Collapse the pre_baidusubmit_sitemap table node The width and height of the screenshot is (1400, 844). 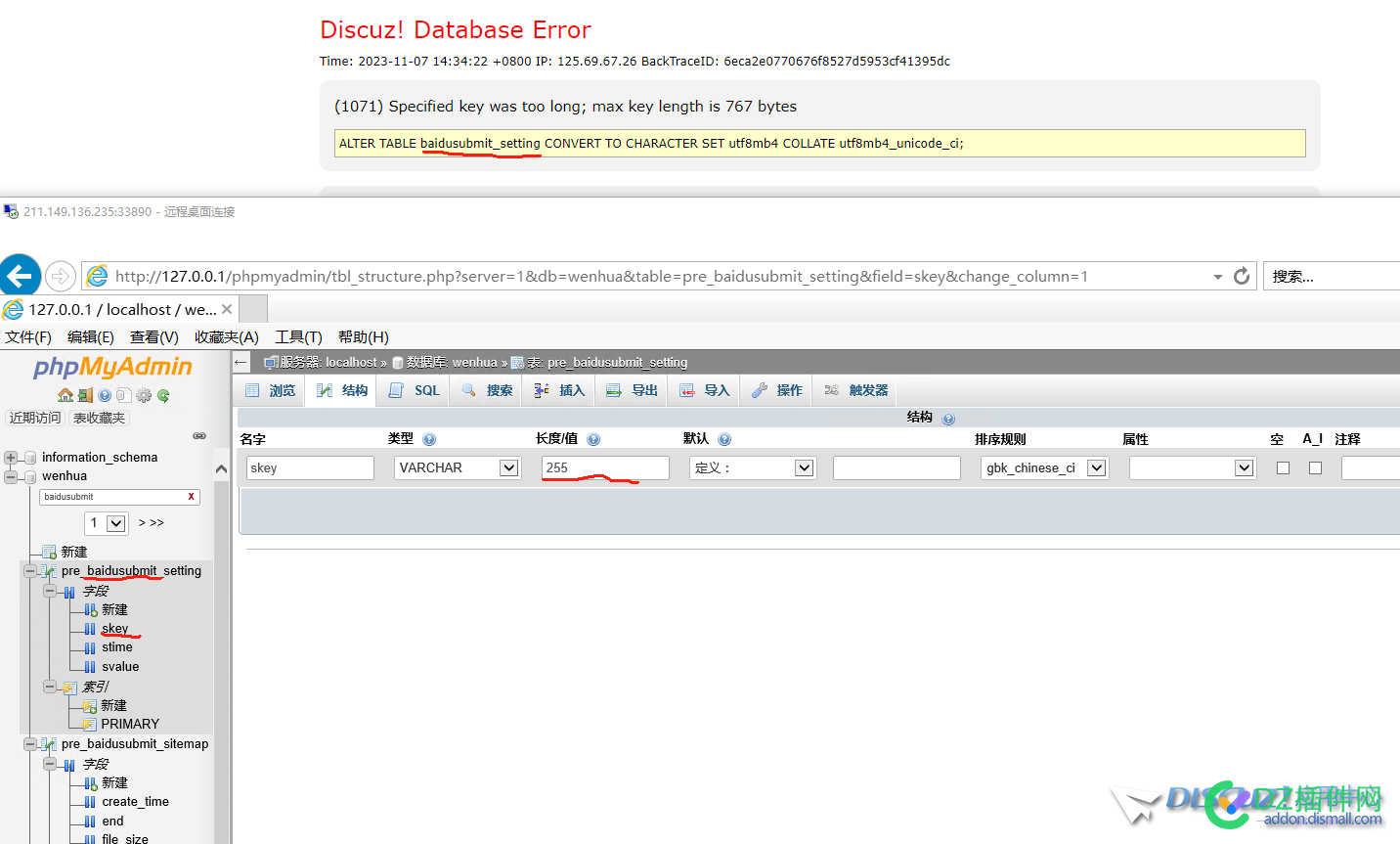click(29, 744)
